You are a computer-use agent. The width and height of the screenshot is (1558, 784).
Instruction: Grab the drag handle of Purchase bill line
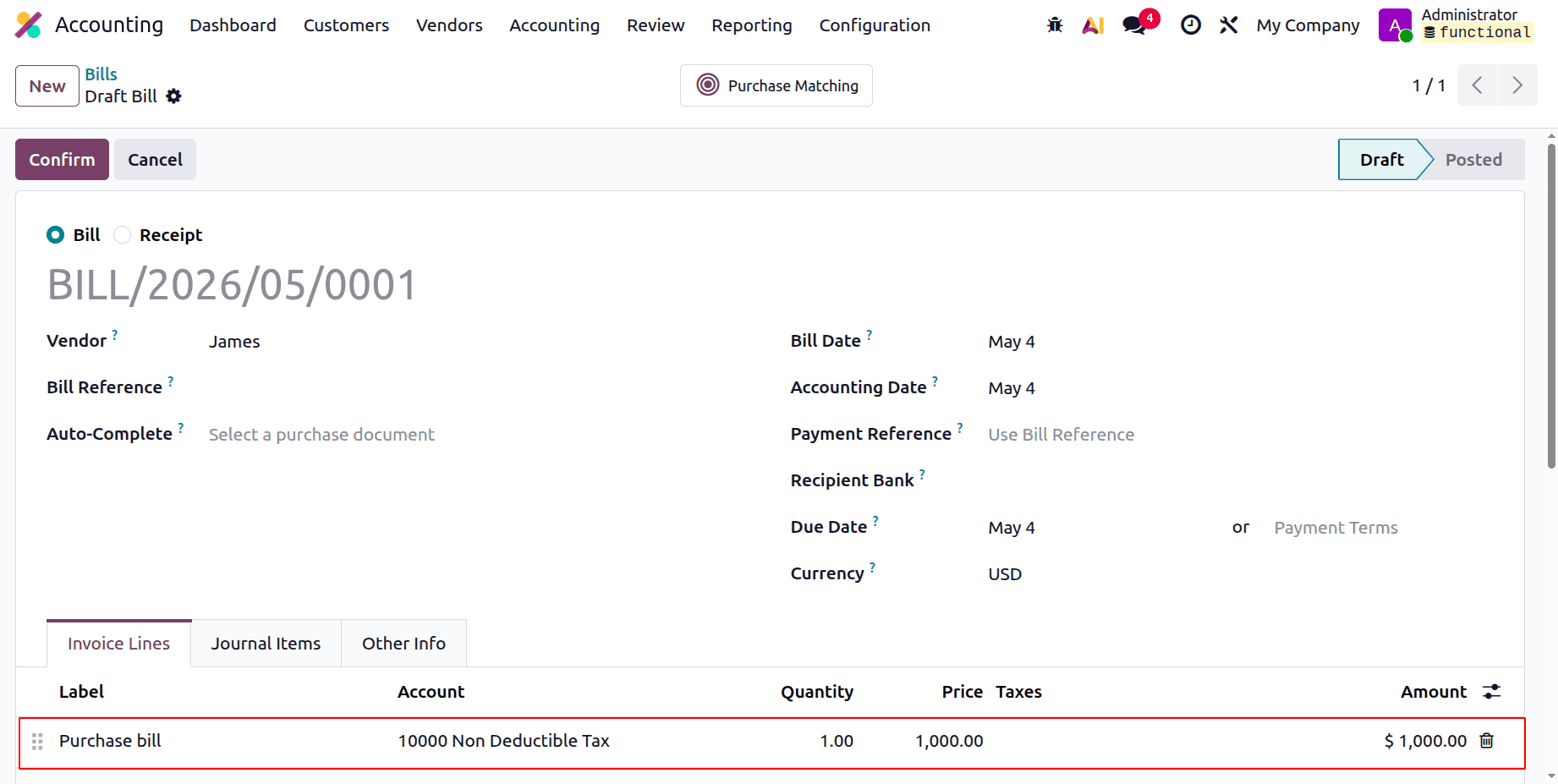[x=37, y=742]
